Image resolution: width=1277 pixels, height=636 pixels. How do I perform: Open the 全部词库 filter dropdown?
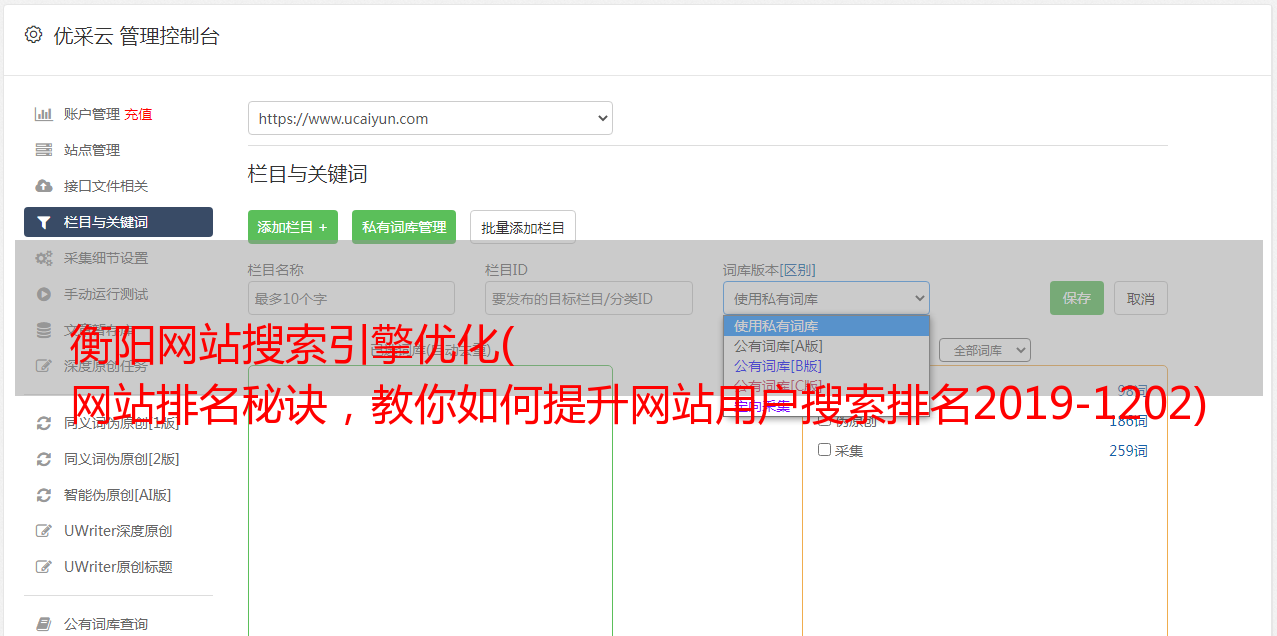pos(985,350)
